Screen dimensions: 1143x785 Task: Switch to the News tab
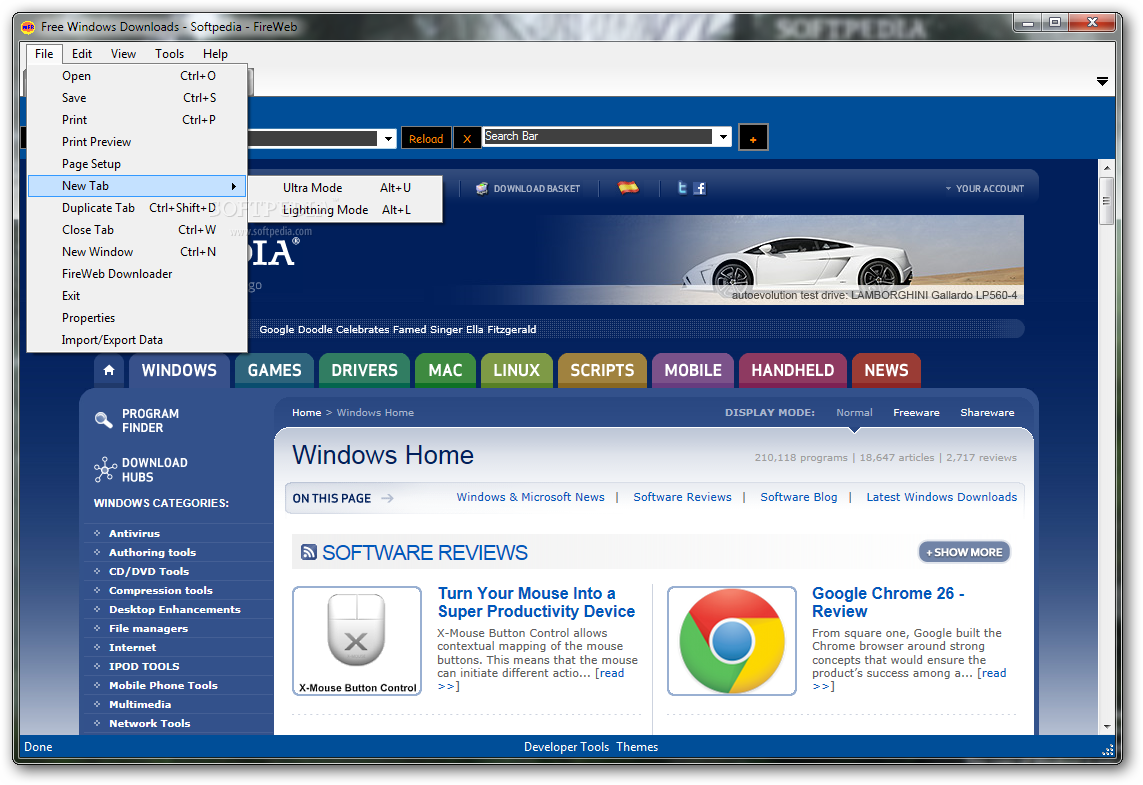point(886,370)
